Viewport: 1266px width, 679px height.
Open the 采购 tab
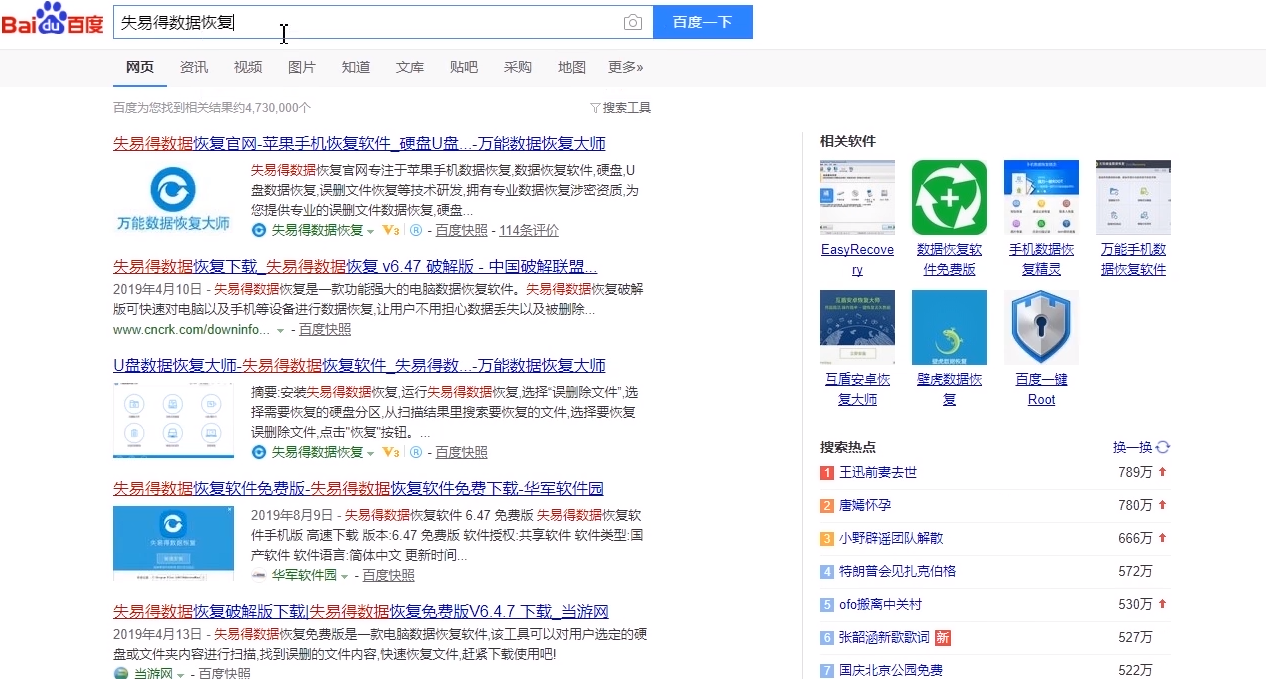[518, 67]
